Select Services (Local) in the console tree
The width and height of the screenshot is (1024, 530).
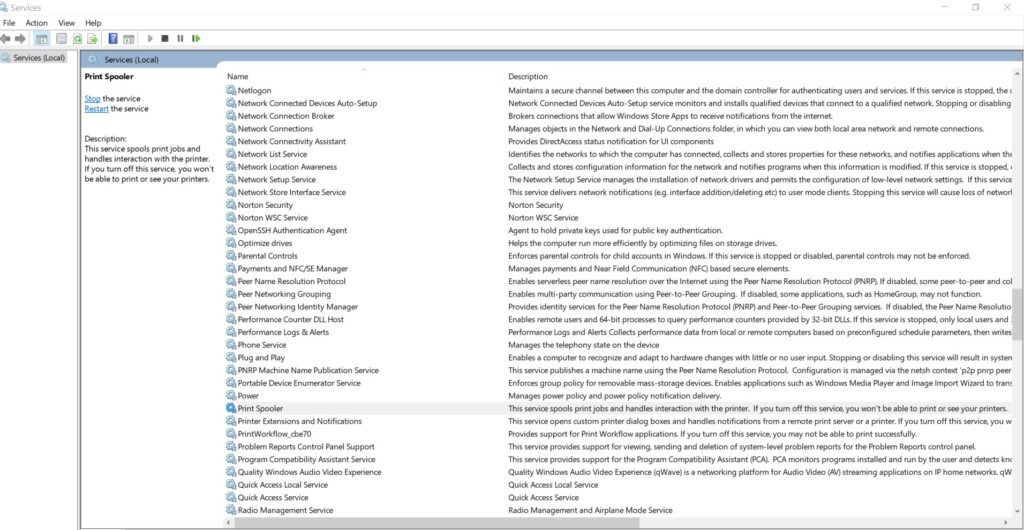pos(39,57)
